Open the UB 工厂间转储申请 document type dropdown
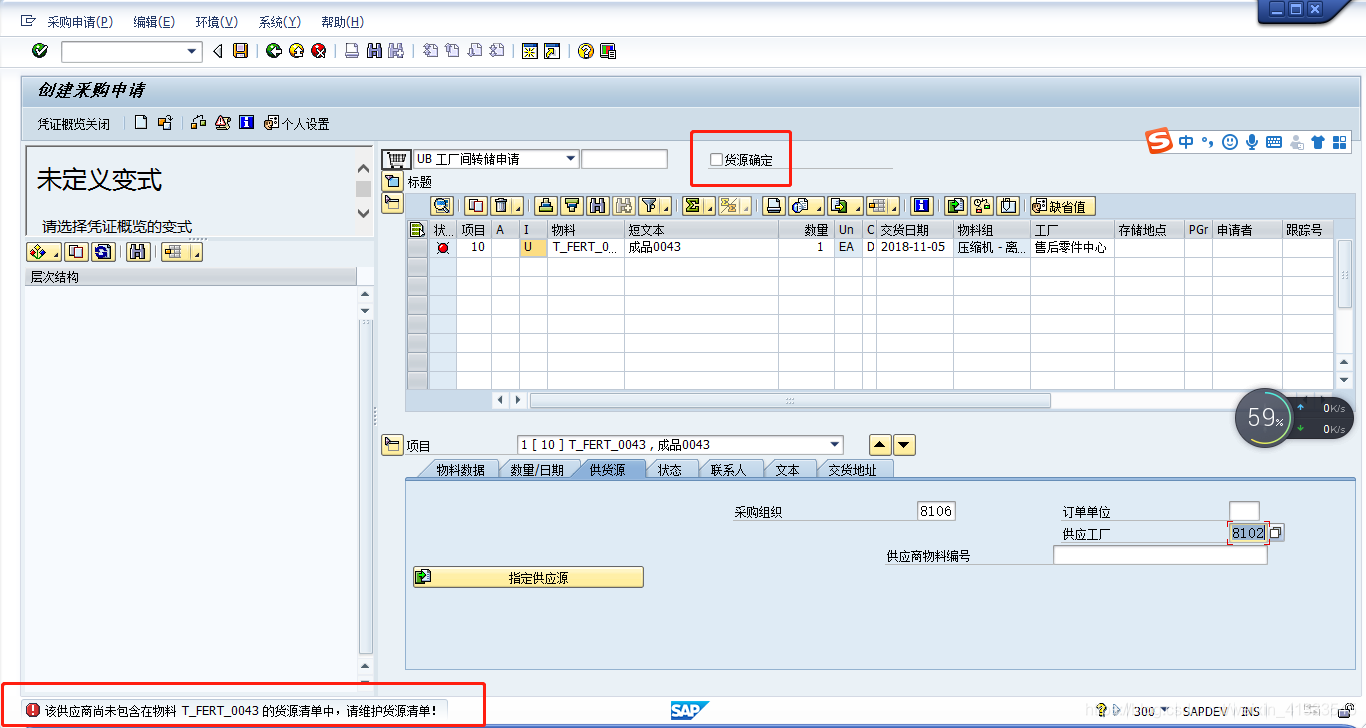This screenshot has width=1366, height=728. 571,159
